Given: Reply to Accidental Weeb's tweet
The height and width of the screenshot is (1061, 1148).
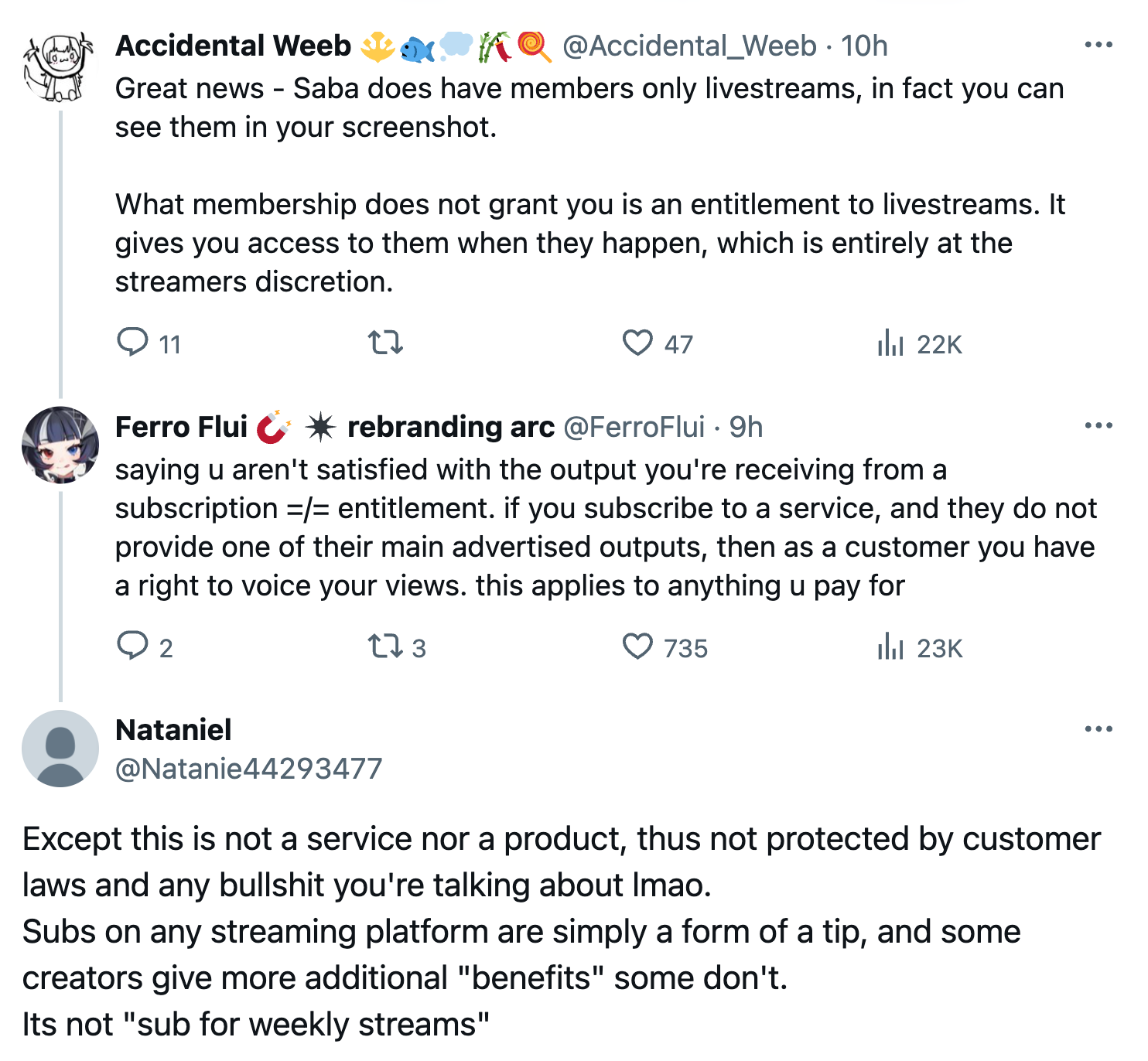Looking at the screenshot, I should coord(132,342).
